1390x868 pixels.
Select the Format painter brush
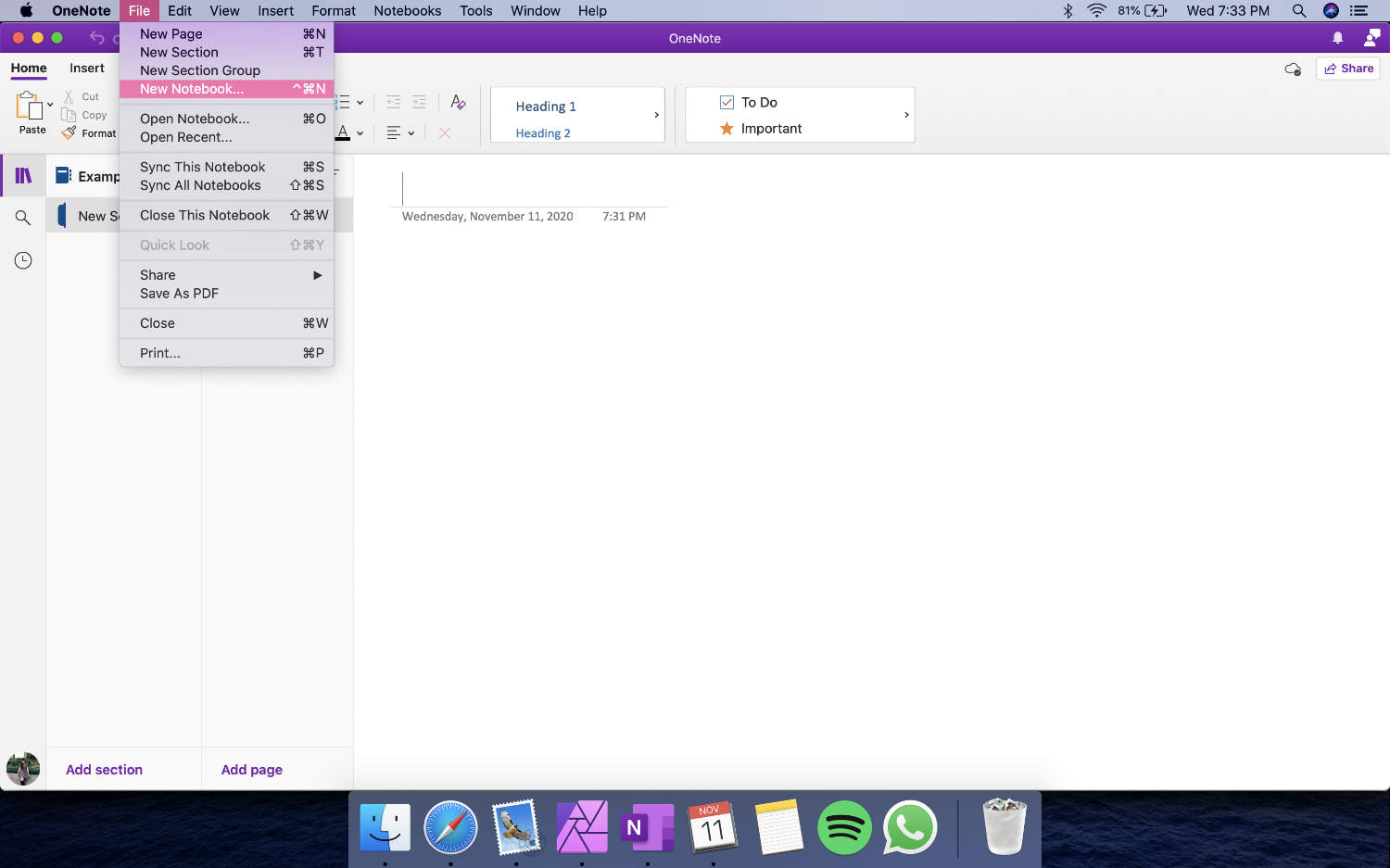pyautogui.click(x=69, y=133)
